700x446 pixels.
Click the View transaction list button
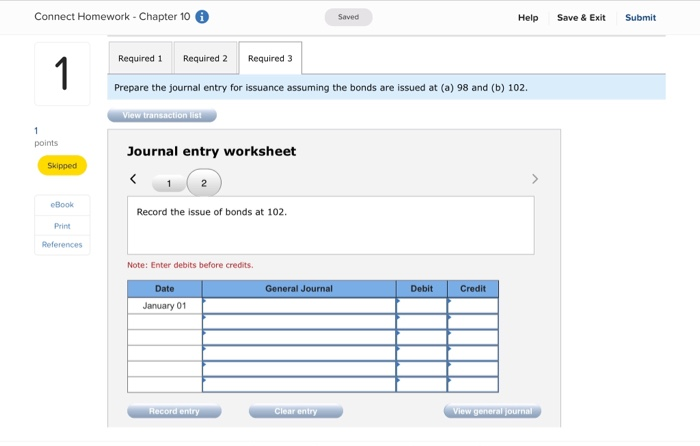coord(162,115)
